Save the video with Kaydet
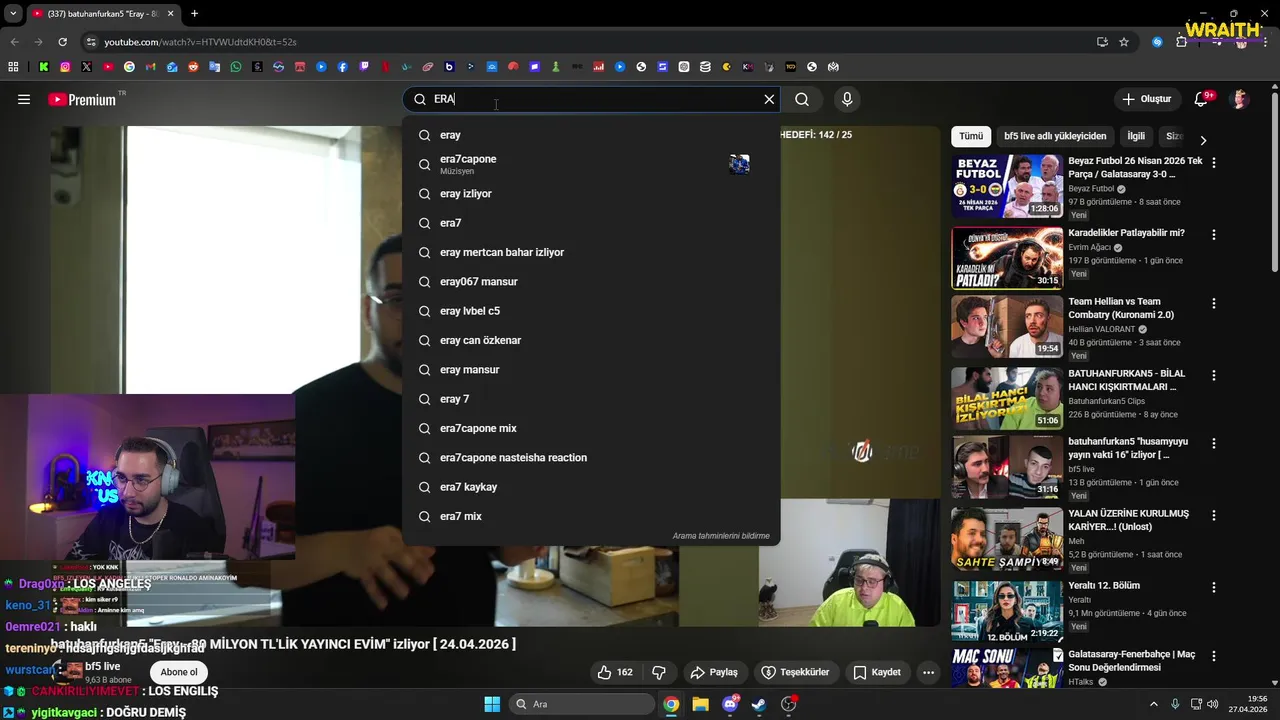1280x720 pixels. (877, 672)
